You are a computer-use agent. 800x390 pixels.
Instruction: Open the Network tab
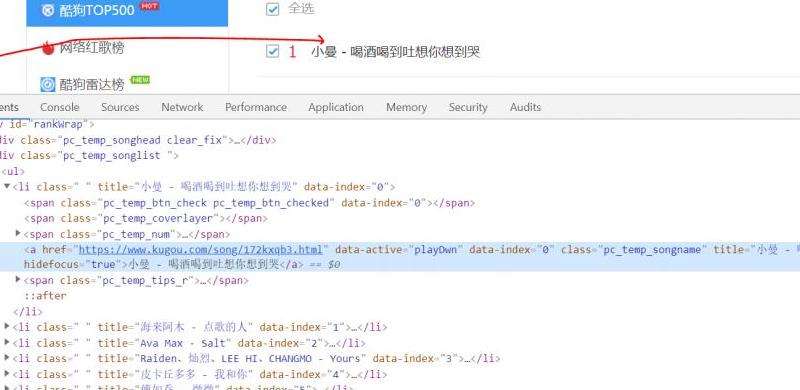point(182,107)
